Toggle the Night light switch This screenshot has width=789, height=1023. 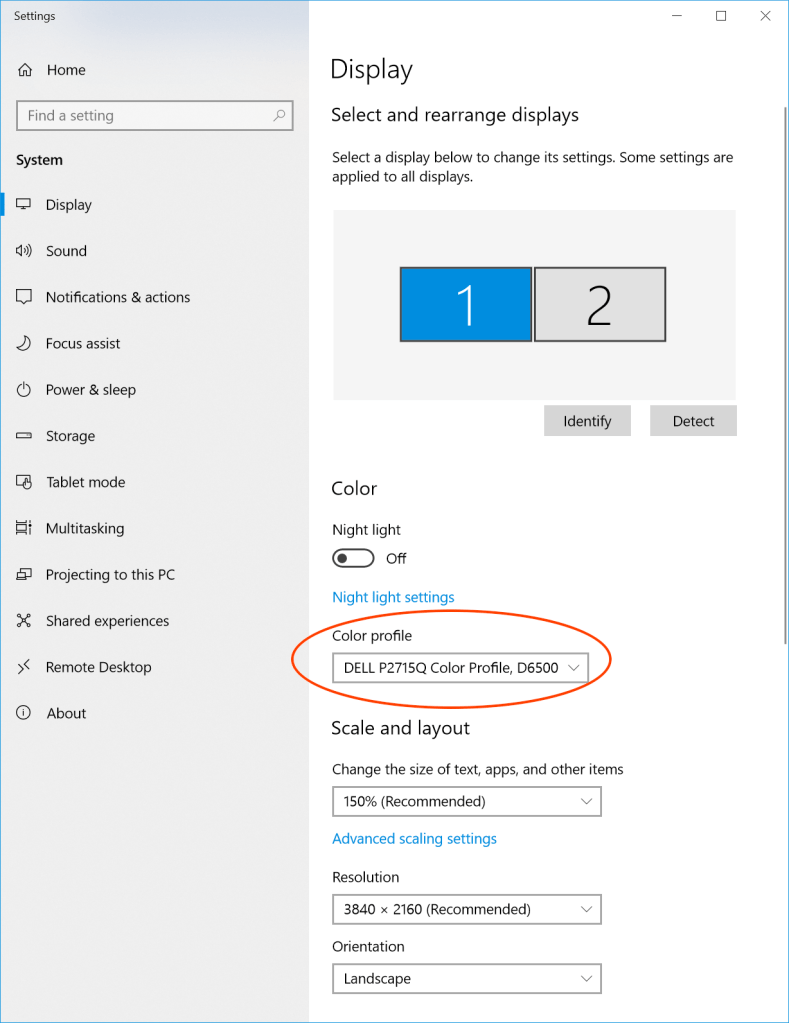coord(354,558)
